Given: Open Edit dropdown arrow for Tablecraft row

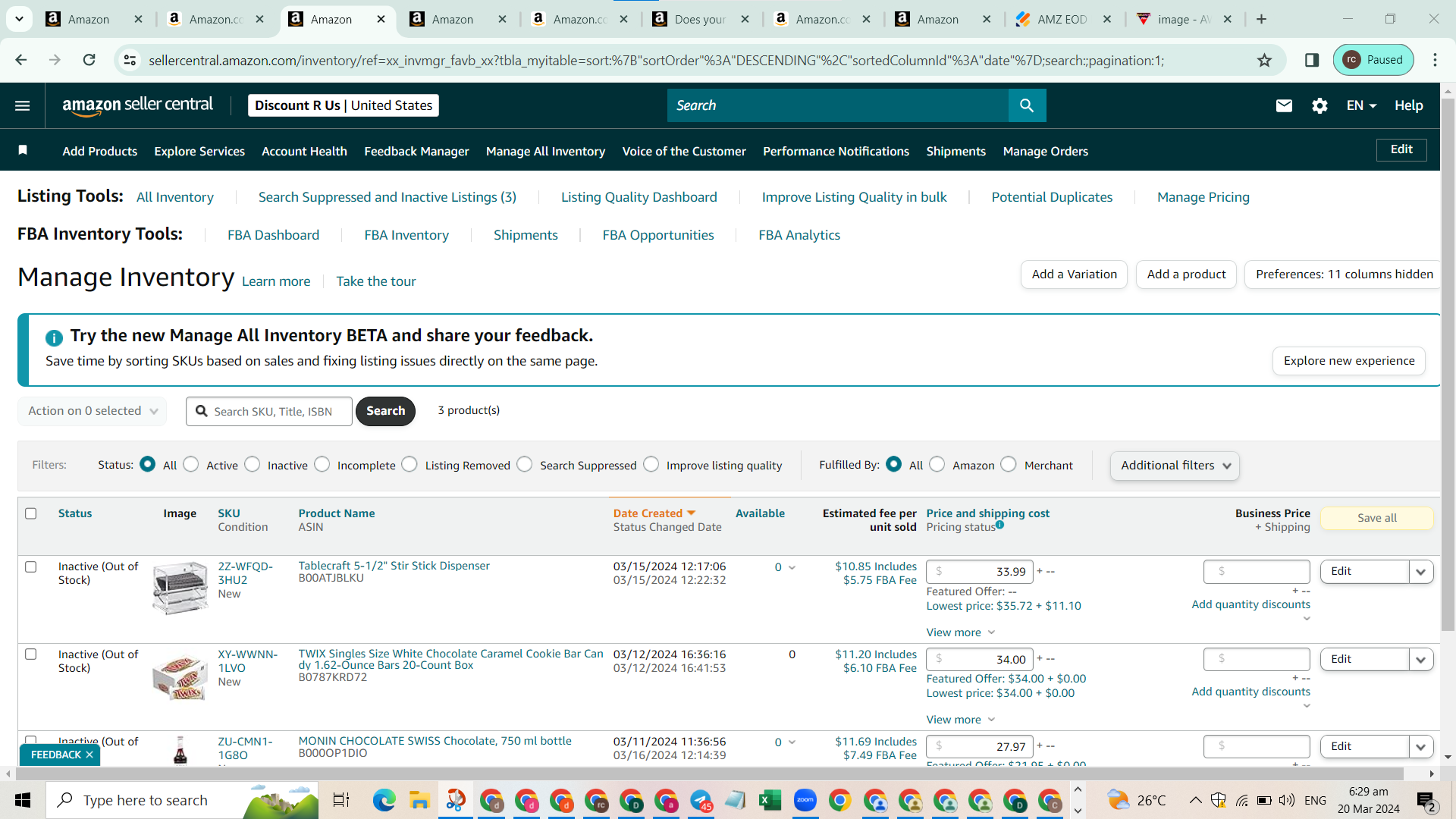Looking at the screenshot, I should coord(1421,572).
